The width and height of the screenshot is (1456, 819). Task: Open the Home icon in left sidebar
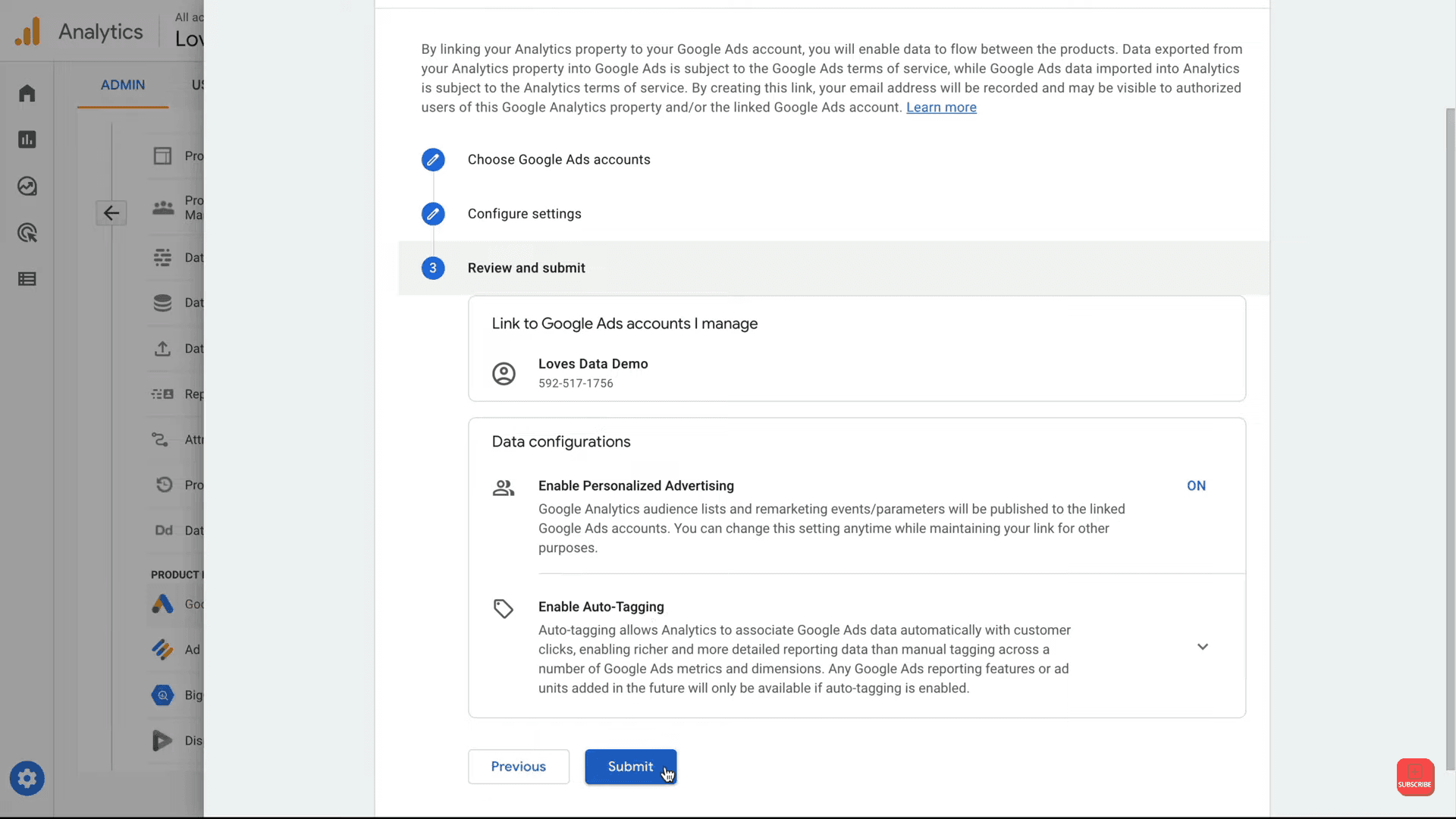pyautogui.click(x=27, y=93)
